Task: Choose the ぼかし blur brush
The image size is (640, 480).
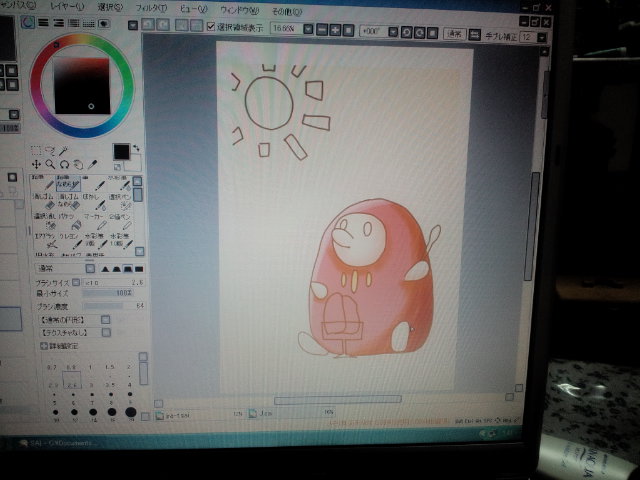Action: tap(93, 200)
